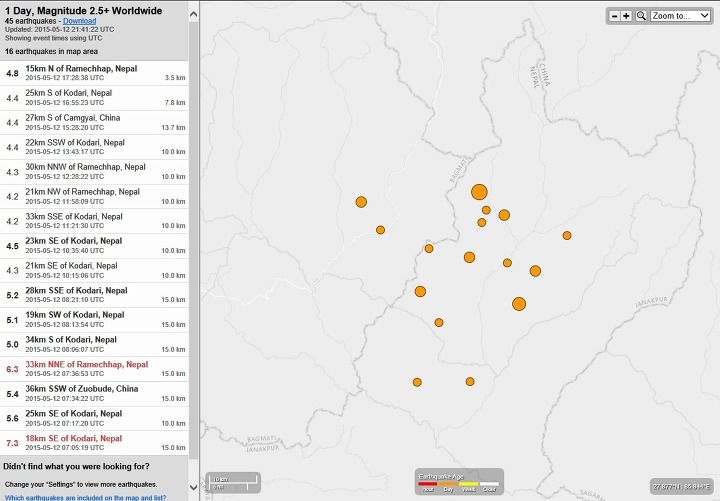Select the 6.3 33km NNE of Ramechhap earthquake
The image size is (720, 501).
point(94,369)
